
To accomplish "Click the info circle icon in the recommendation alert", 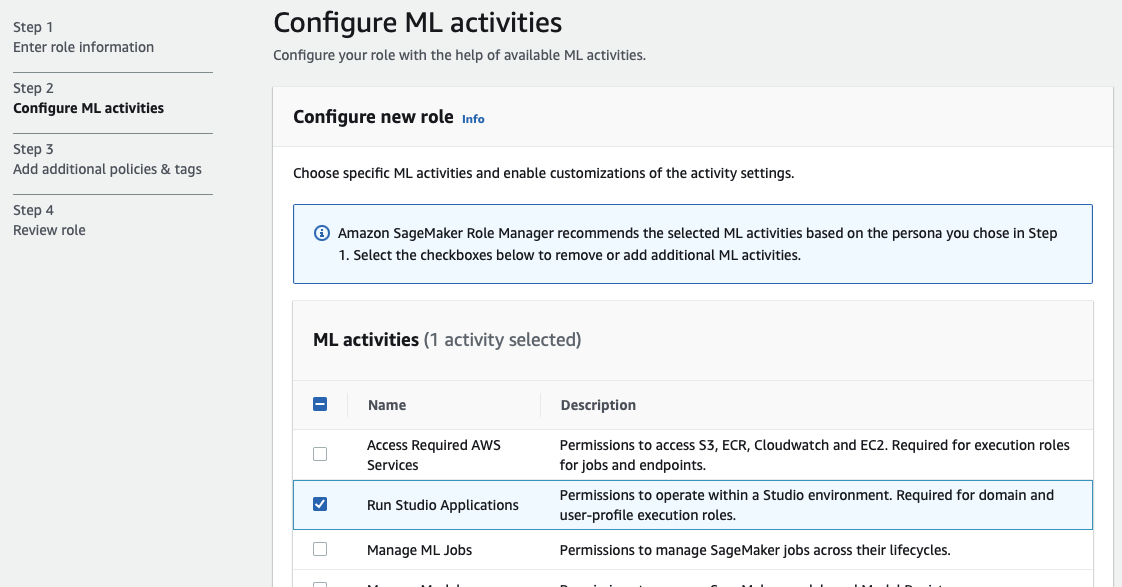I will coord(321,233).
